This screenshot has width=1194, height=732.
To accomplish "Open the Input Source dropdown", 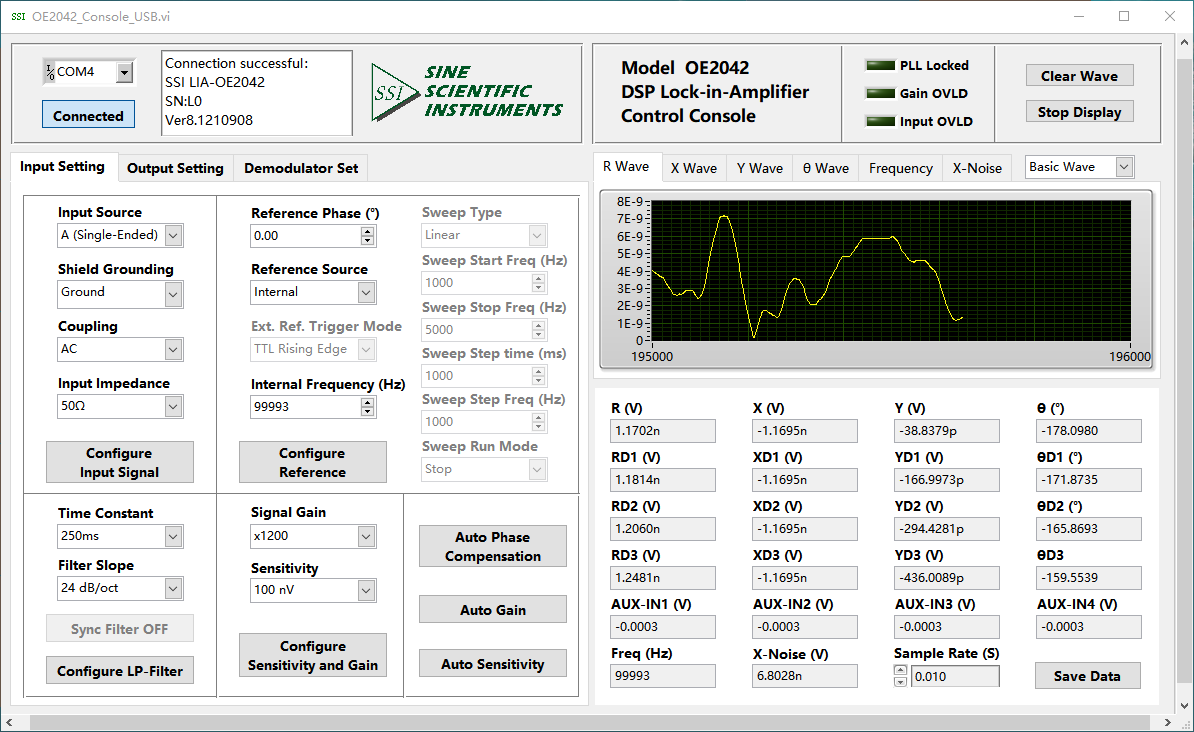I will click(173, 235).
